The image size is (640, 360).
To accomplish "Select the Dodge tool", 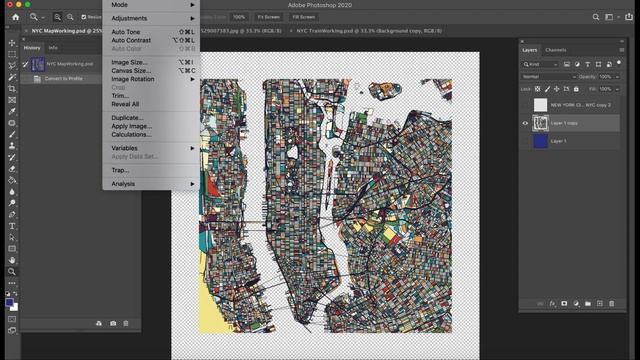I will coord(12,203).
